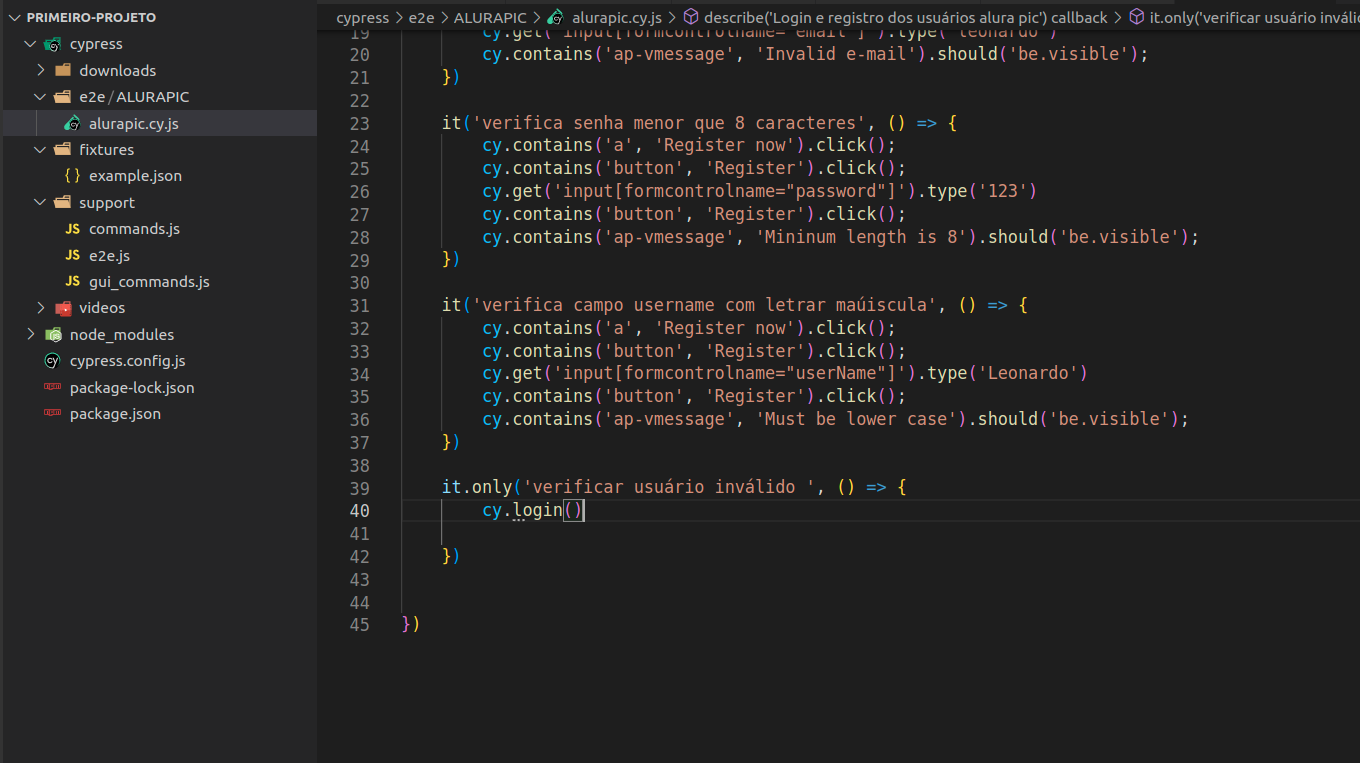
Task: Click the alurapic.cy.js Cypress file icon in tree
Action: 72,123
